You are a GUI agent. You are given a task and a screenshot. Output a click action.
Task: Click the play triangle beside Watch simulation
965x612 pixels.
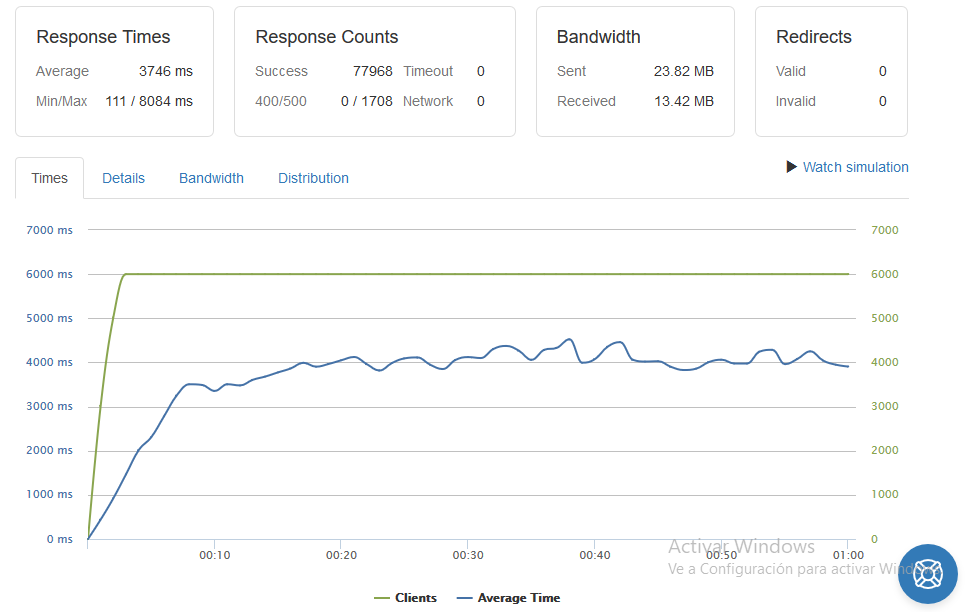point(791,167)
